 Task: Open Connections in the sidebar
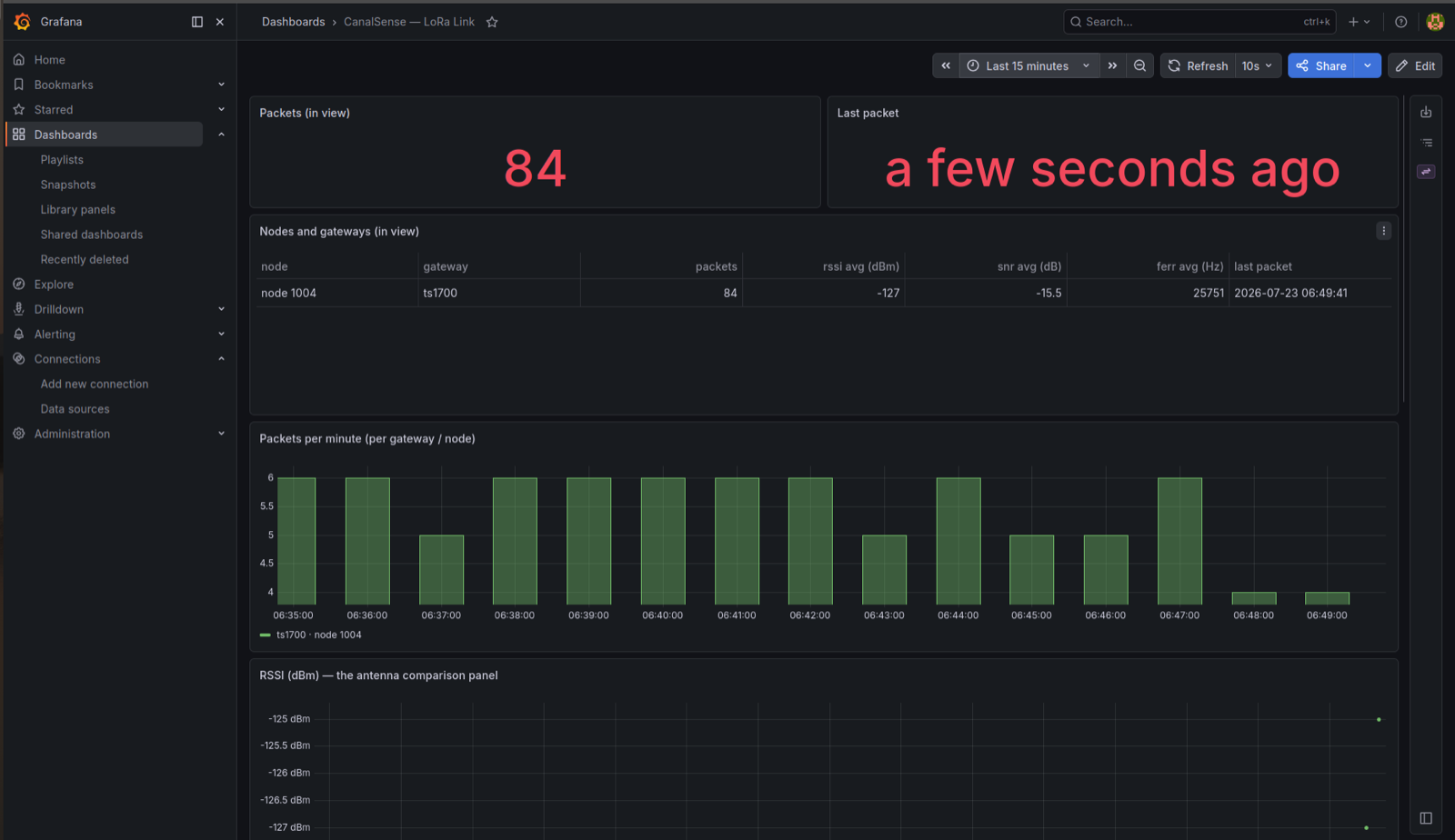pos(67,359)
